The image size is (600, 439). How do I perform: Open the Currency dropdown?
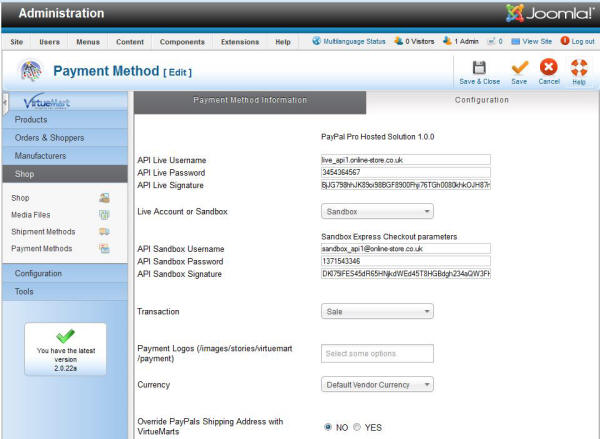[377, 385]
